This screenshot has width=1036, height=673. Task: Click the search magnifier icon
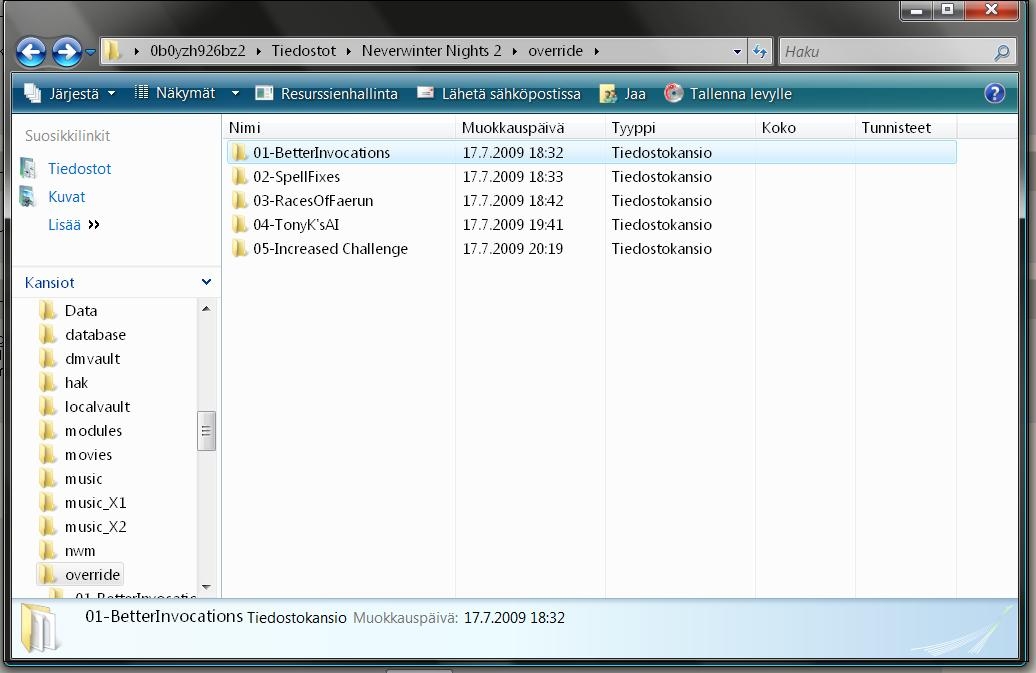click(x=1001, y=52)
